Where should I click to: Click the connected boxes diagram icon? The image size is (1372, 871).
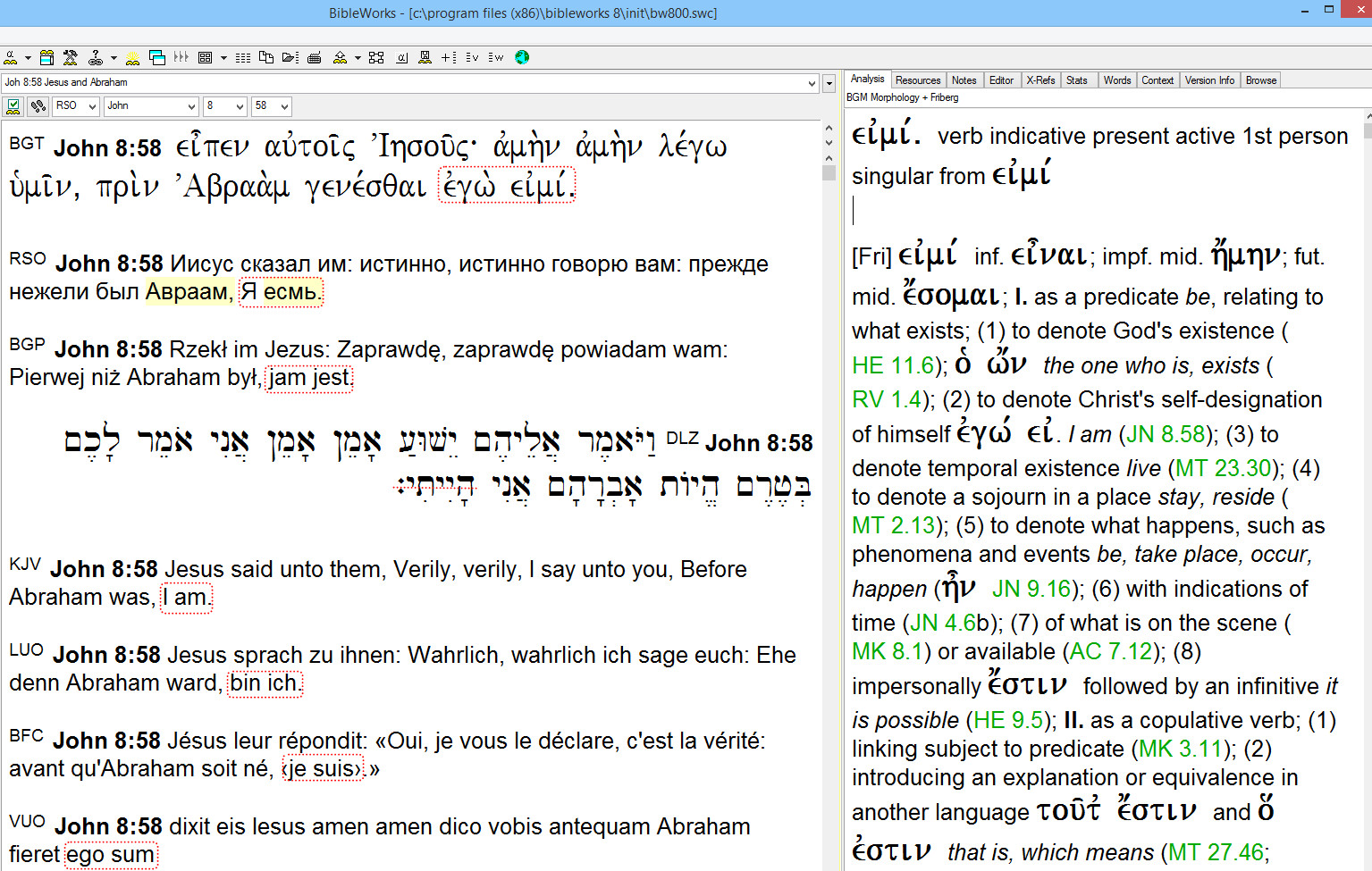[x=376, y=58]
